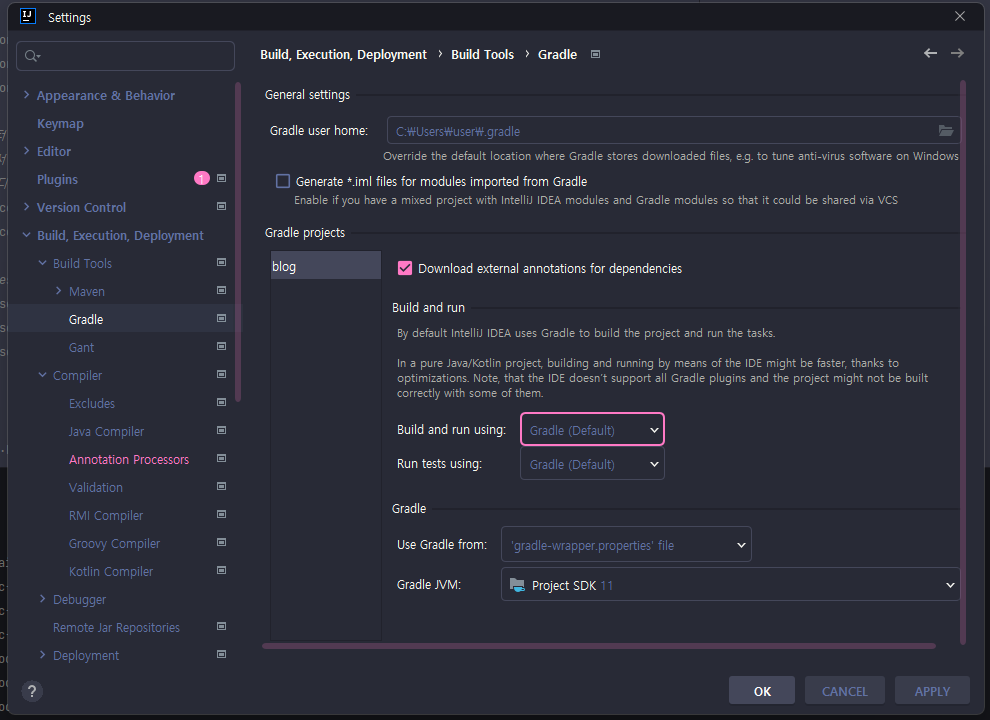The height and width of the screenshot is (720, 990).
Task: Collapse the Build Tools node
Action: 42,263
